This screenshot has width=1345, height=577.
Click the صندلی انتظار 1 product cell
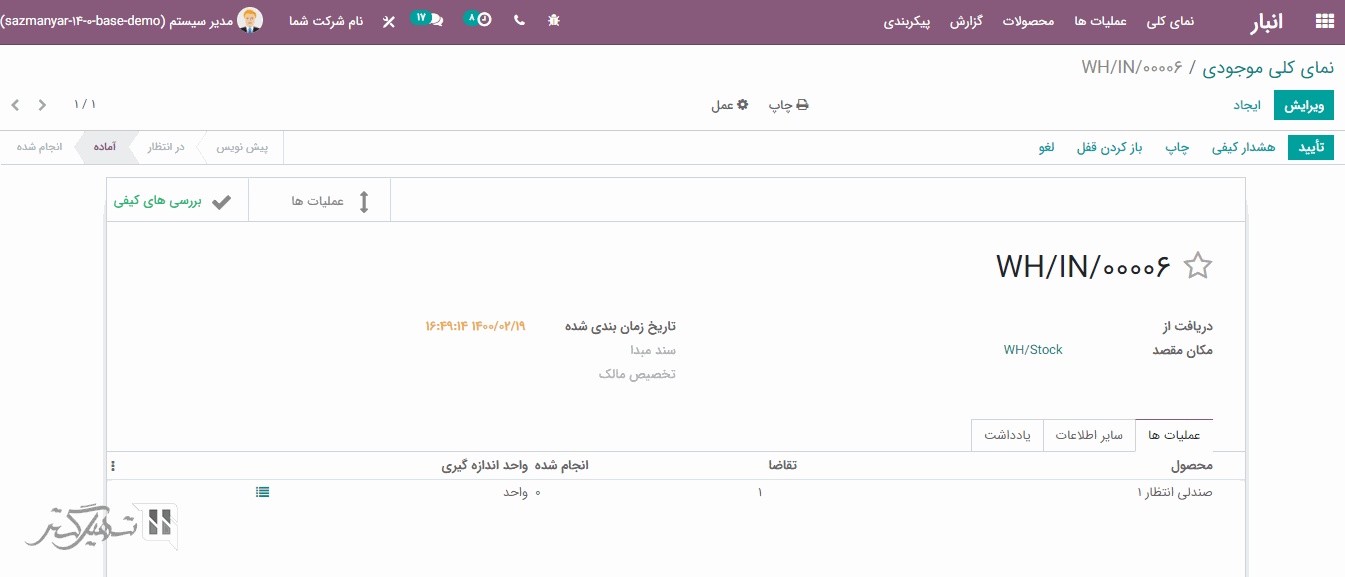click(1175, 492)
